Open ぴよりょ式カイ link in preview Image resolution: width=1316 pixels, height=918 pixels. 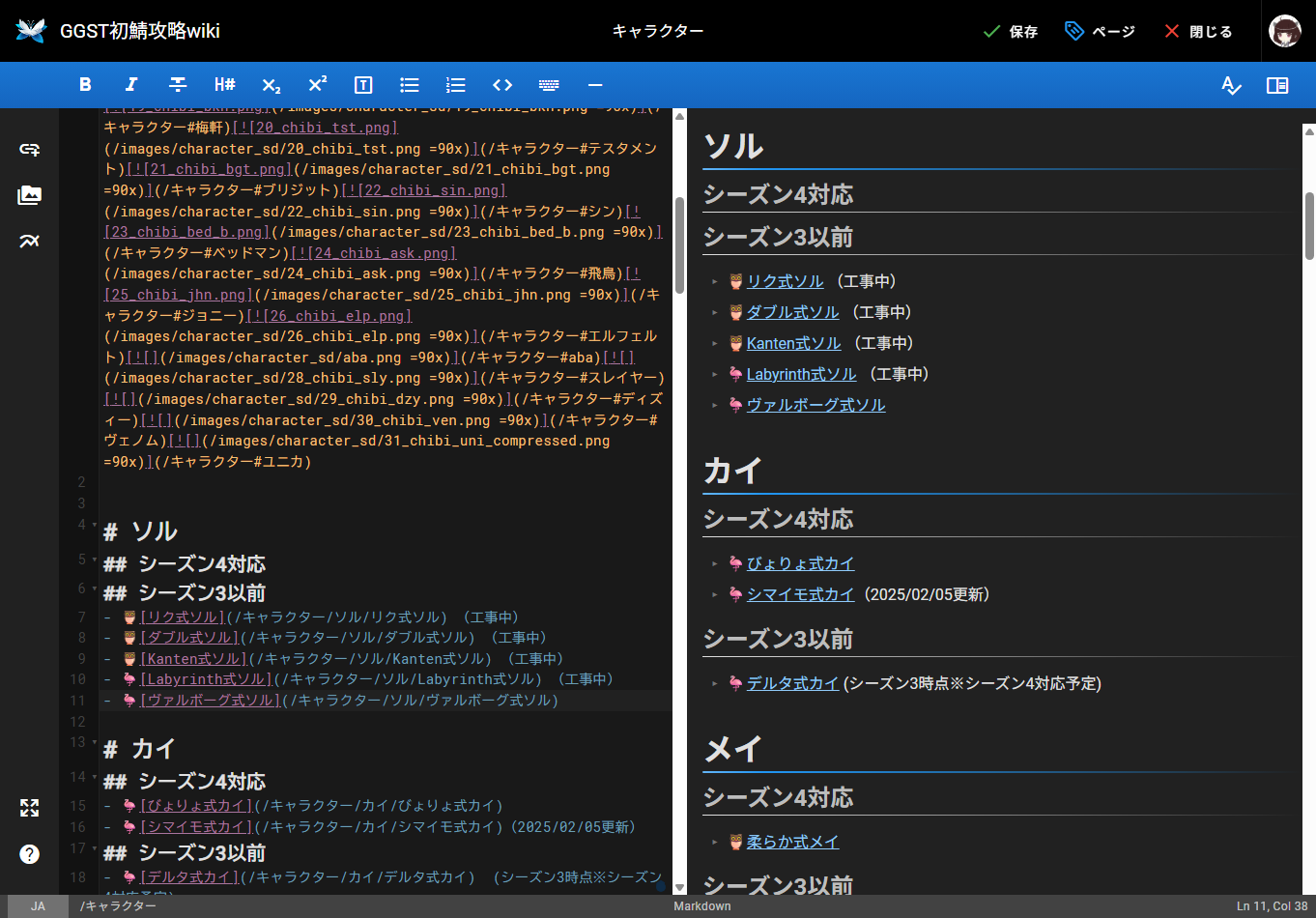(x=800, y=563)
